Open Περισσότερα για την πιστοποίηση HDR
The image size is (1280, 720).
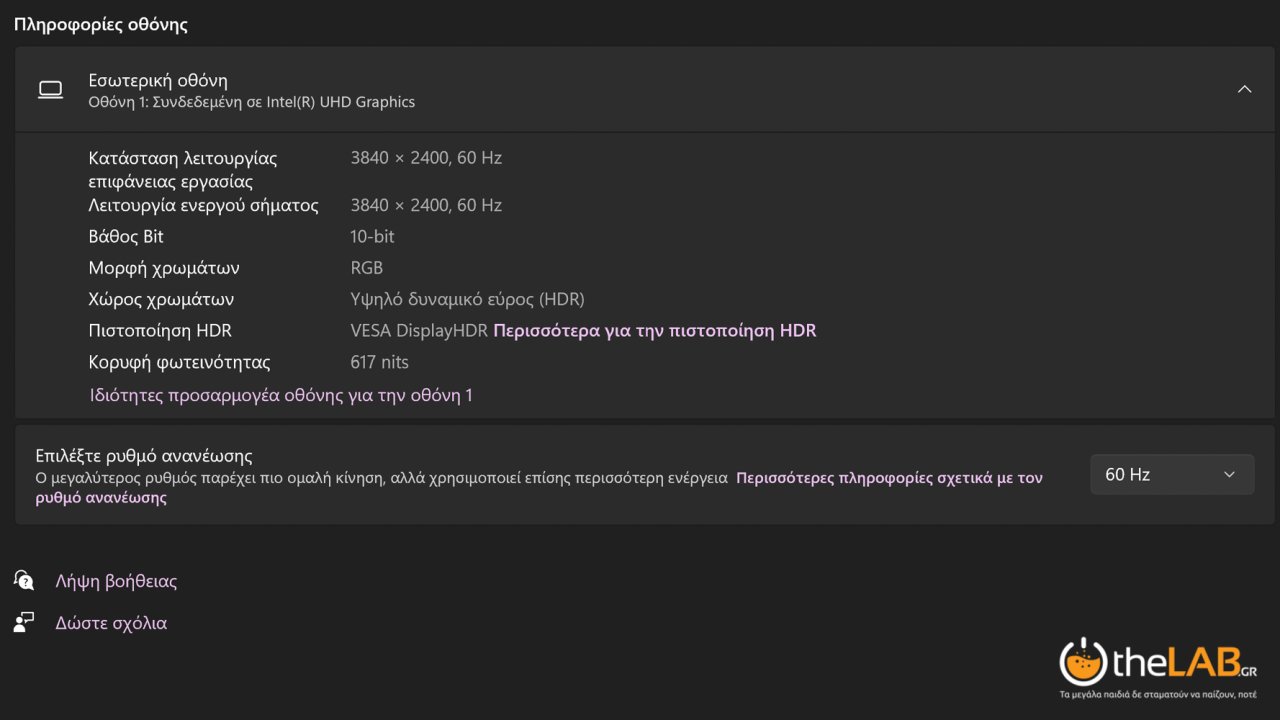[x=653, y=330]
